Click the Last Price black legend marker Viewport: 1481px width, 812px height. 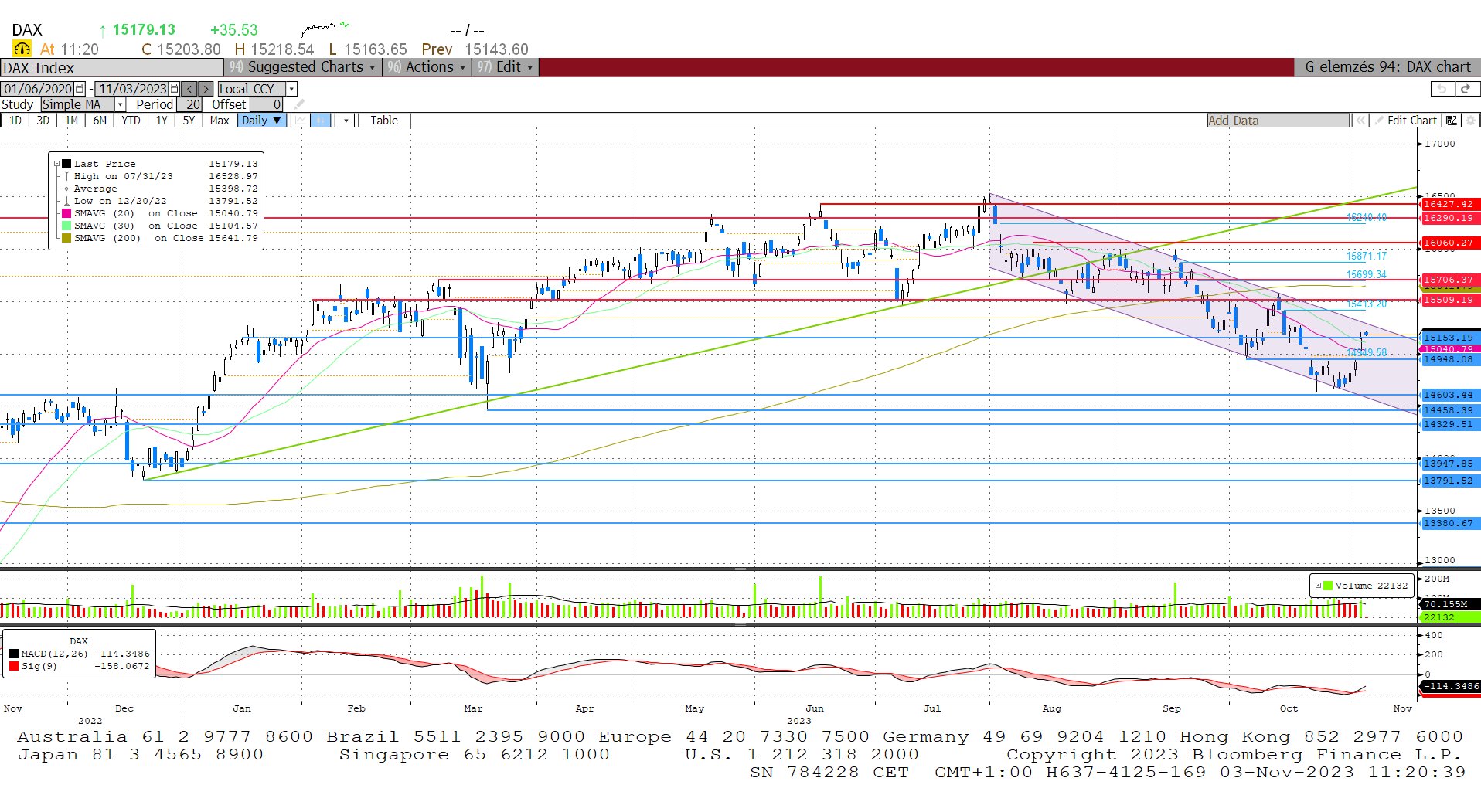point(66,164)
